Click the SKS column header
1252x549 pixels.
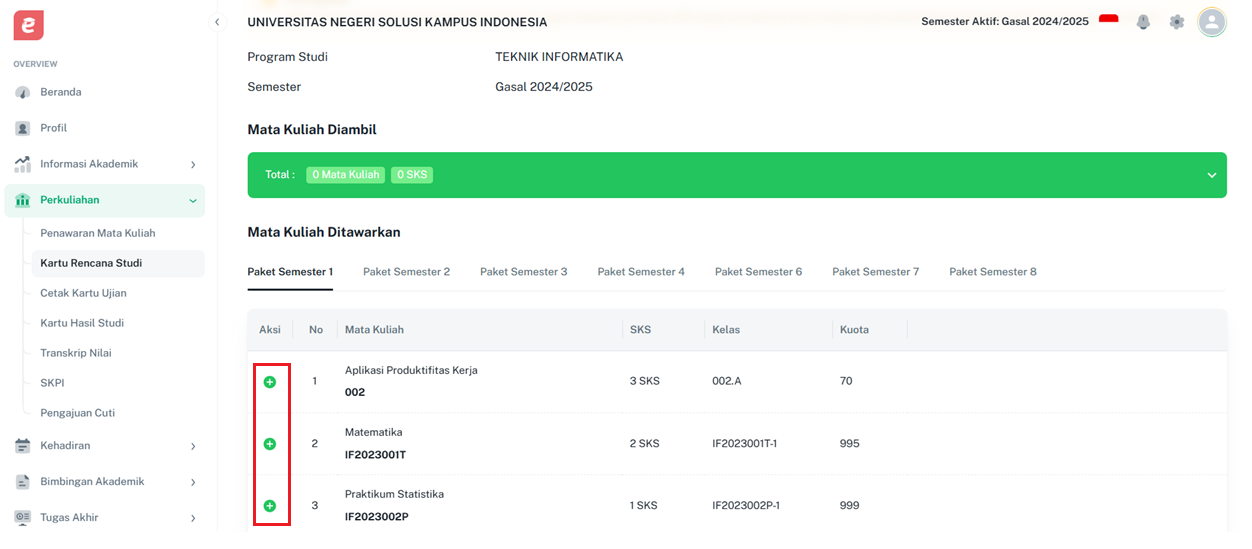640,330
